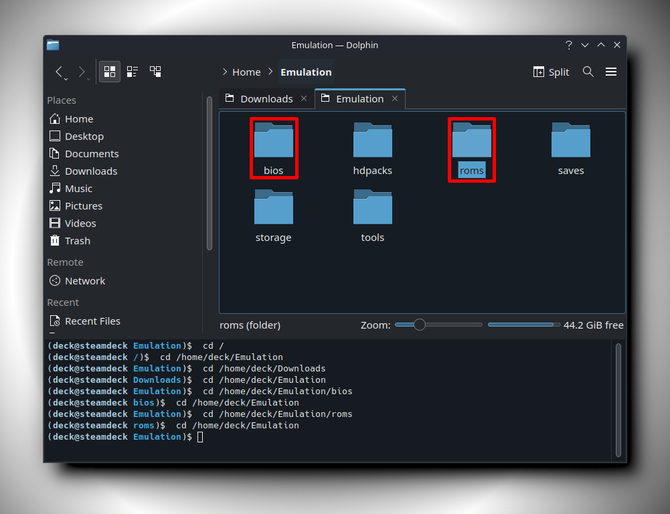Expand the chevron before Home breadcrumb
This screenshot has height=514, width=670.
225,72
